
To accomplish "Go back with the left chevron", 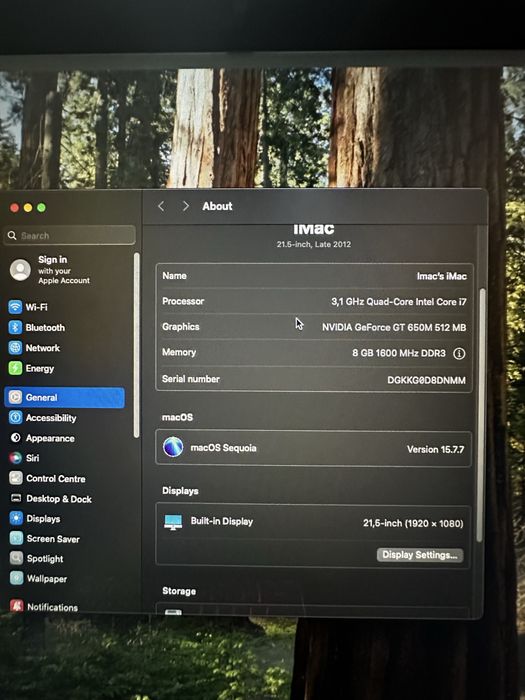I will (162, 206).
